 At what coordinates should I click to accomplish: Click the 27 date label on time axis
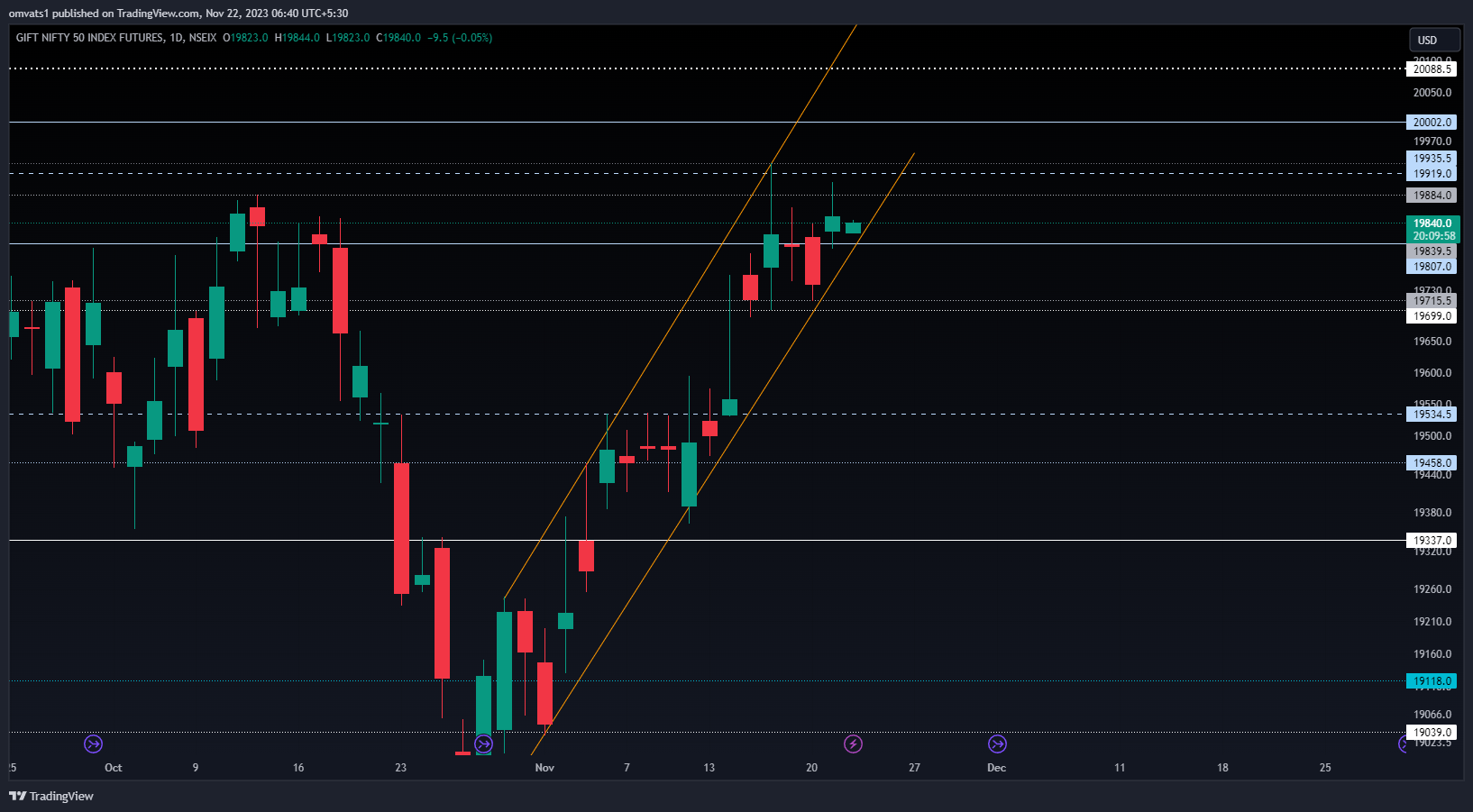pos(914,768)
